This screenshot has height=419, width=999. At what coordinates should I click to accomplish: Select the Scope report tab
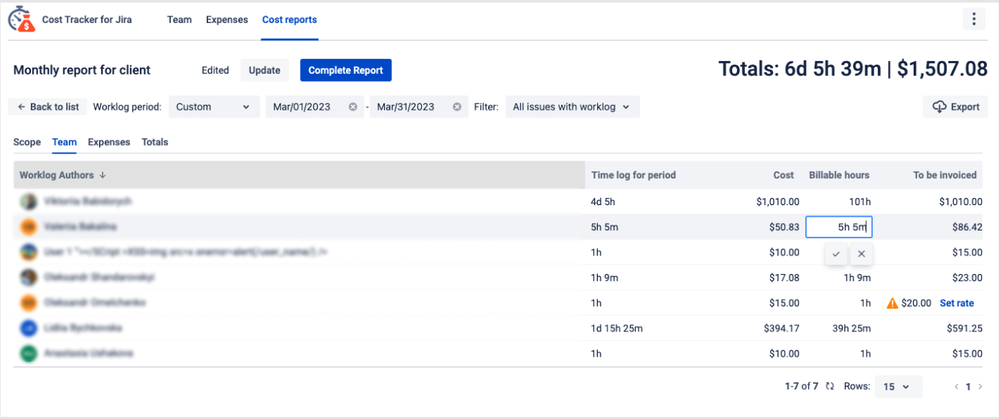[27, 142]
